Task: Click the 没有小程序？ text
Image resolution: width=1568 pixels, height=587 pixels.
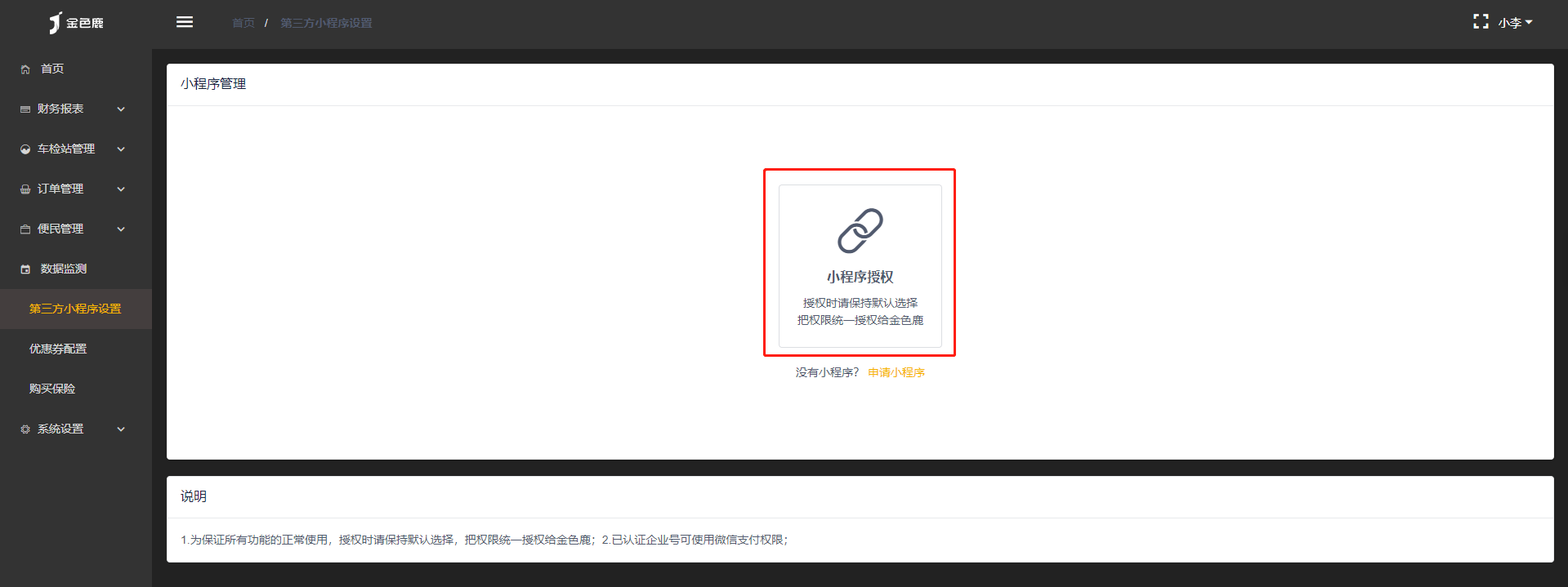Action: [x=828, y=372]
